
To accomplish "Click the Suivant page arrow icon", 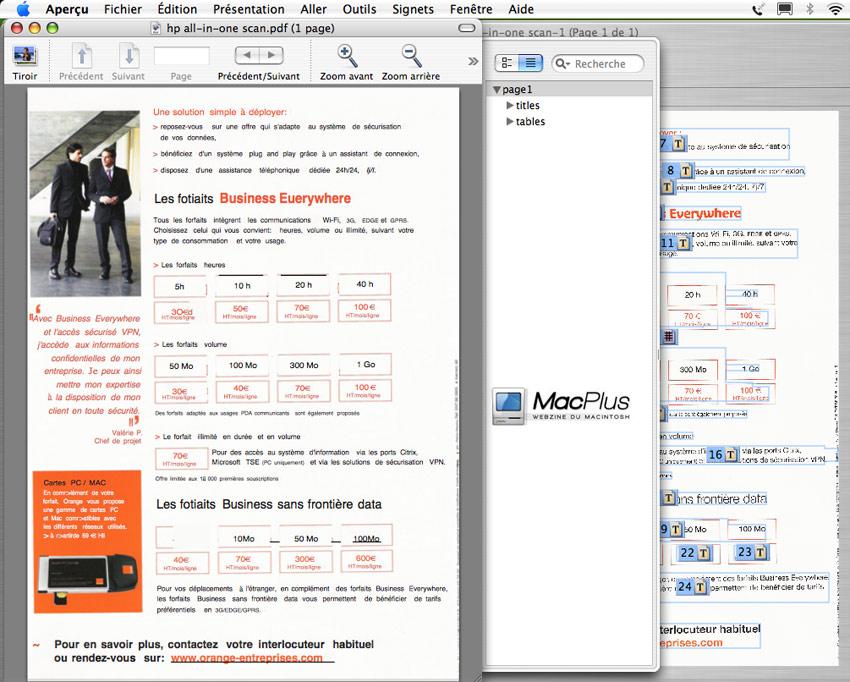I will pyautogui.click(x=129, y=56).
